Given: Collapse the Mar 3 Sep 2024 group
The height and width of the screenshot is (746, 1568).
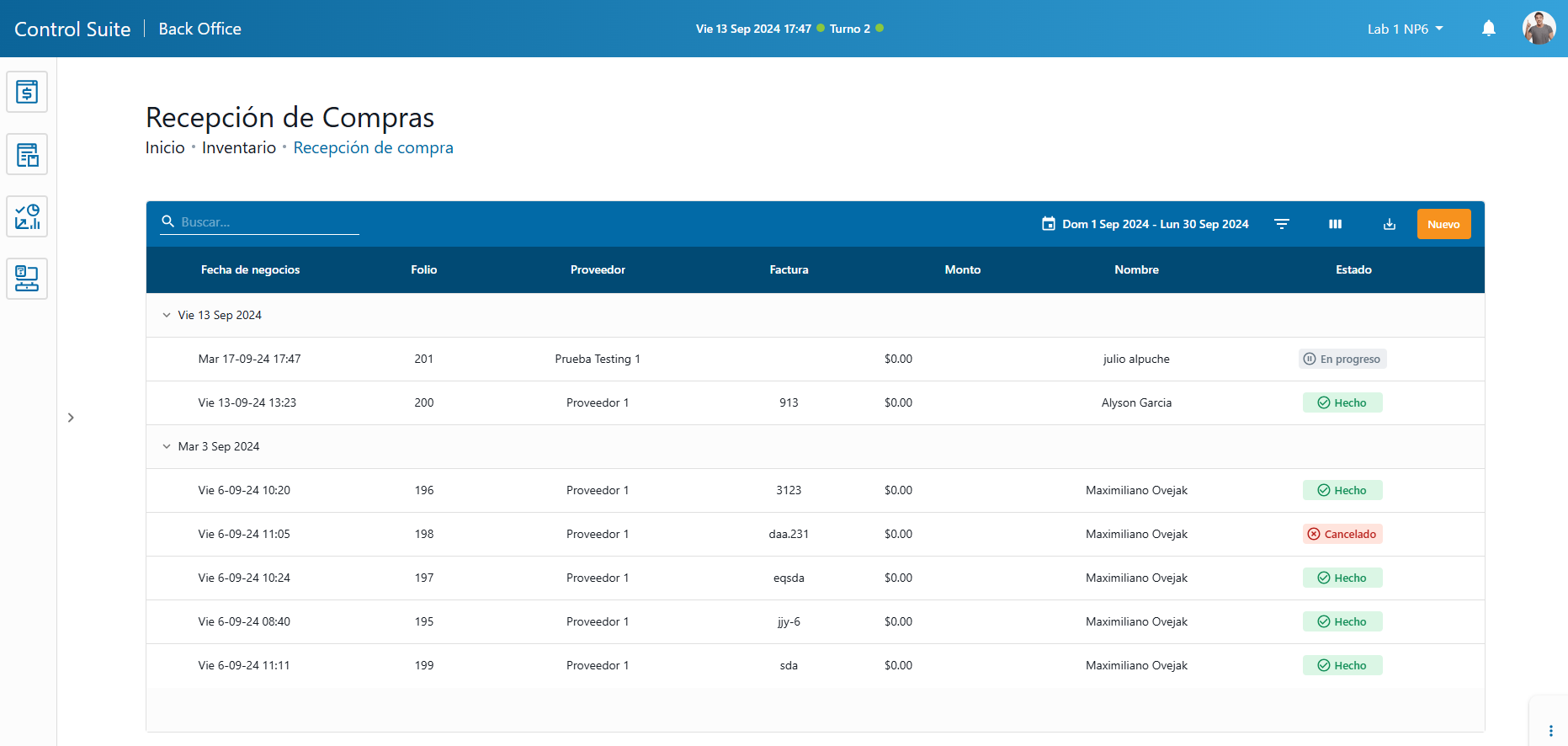Looking at the screenshot, I should [x=166, y=446].
